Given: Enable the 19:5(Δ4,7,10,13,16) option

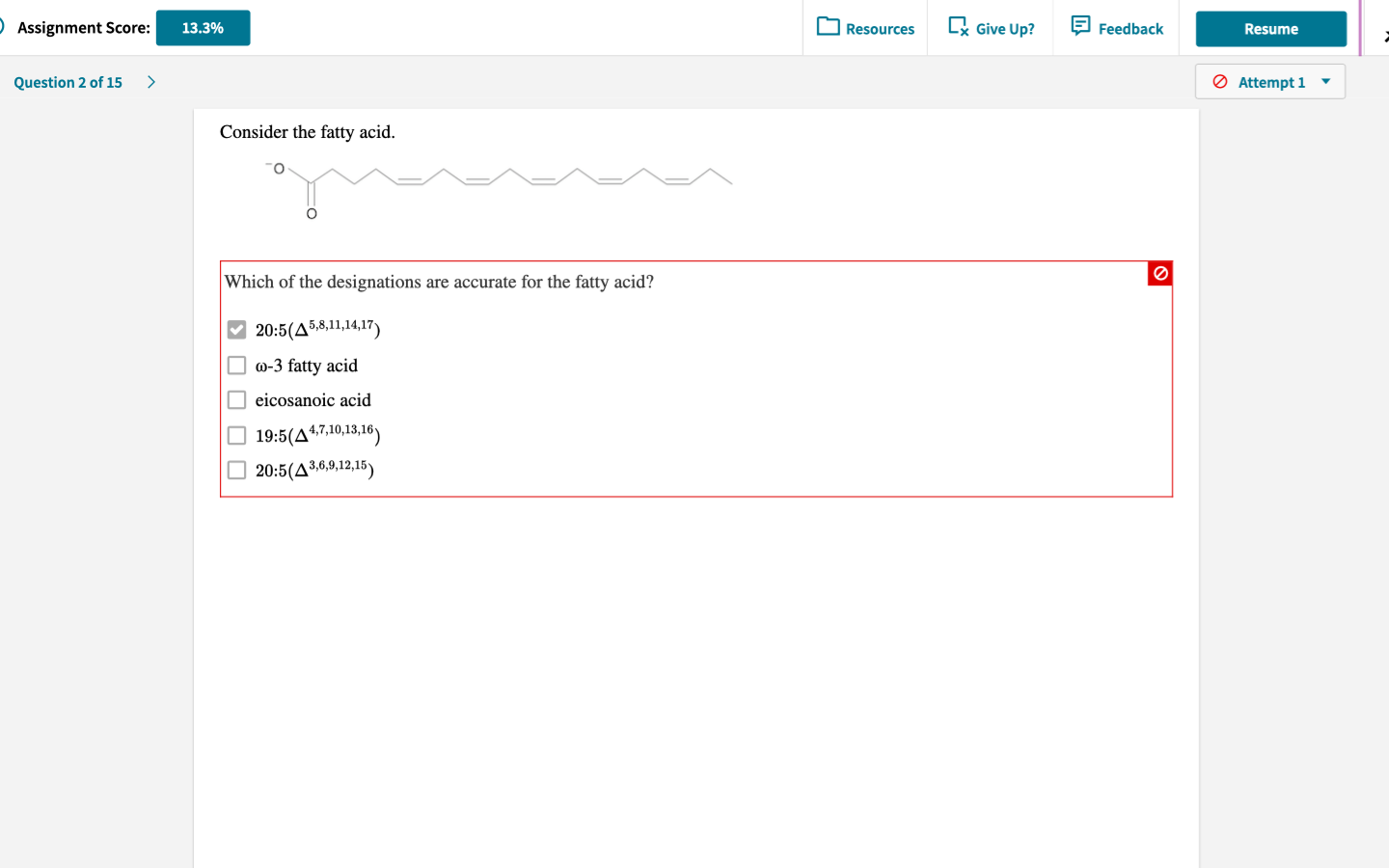Looking at the screenshot, I should click(236, 435).
